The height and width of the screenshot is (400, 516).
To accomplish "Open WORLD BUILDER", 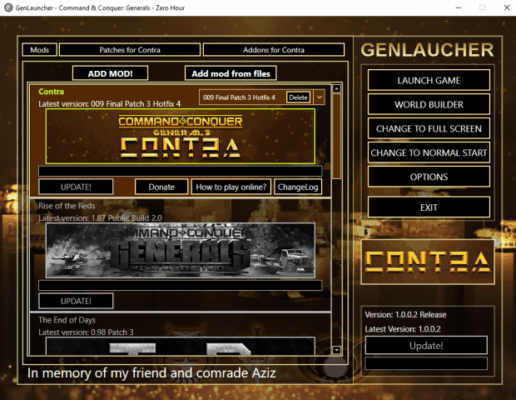I will pyautogui.click(x=429, y=105).
